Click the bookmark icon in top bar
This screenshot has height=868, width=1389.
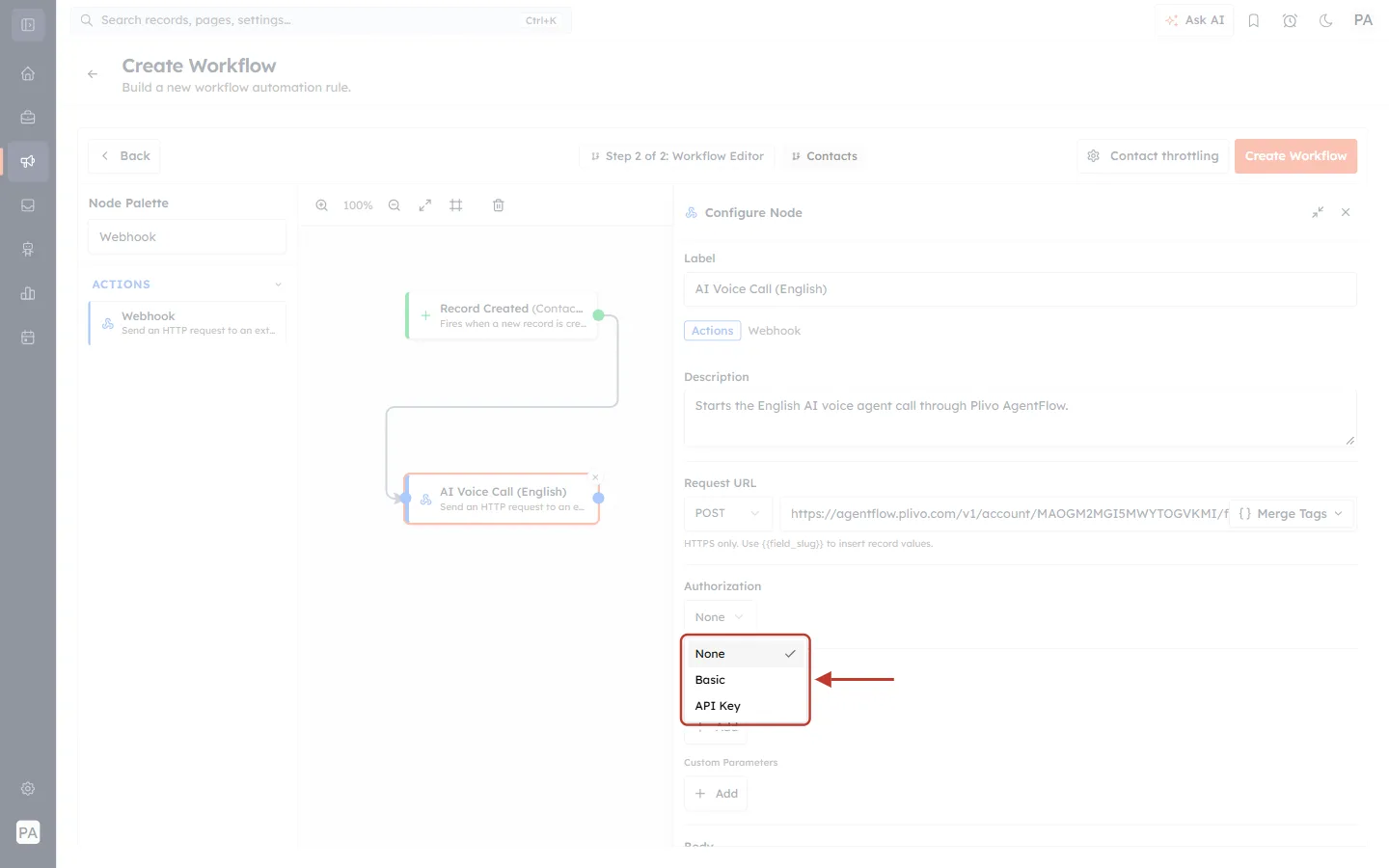click(1254, 20)
